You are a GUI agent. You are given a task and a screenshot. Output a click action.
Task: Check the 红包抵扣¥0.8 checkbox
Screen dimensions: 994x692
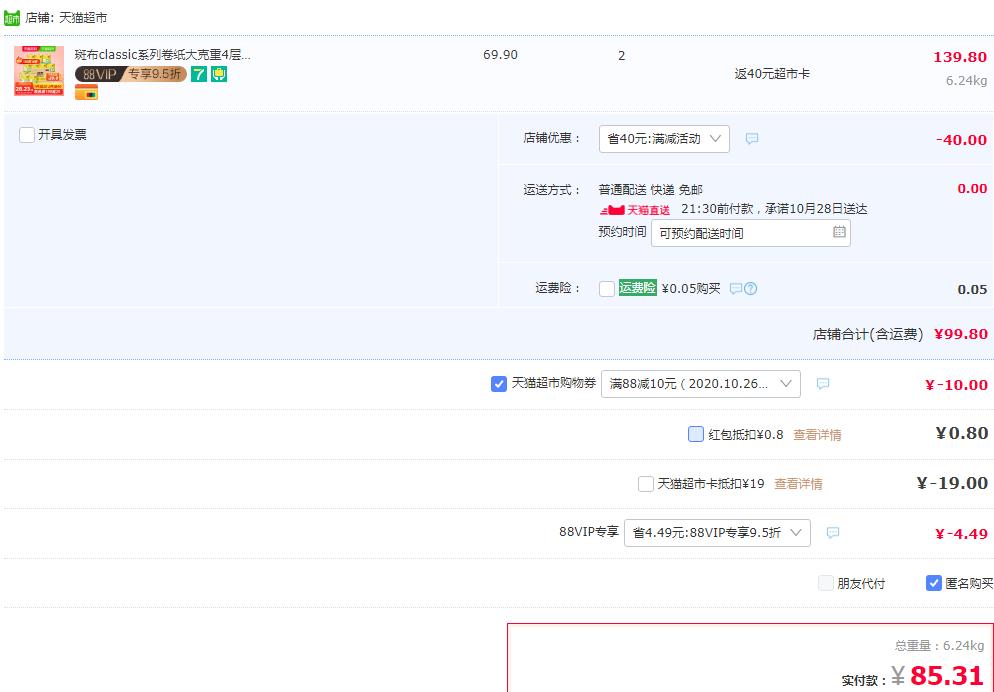pyautogui.click(x=695, y=434)
